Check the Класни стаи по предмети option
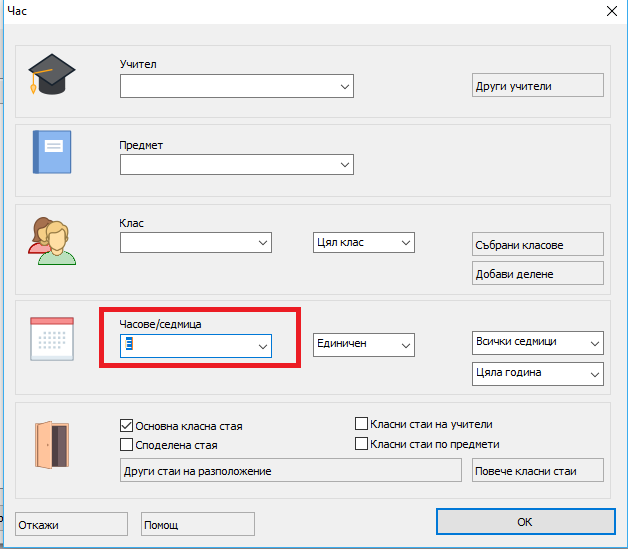The image size is (628, 549). (362, 444)
